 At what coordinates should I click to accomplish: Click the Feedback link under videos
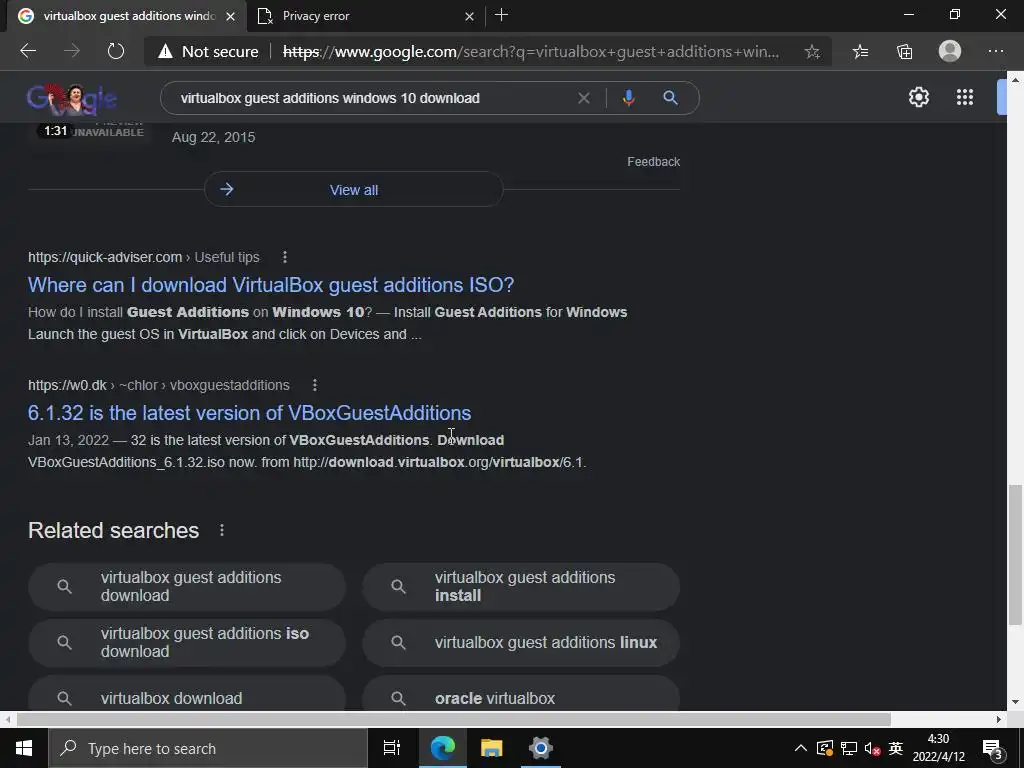click(x=653, y=161)
